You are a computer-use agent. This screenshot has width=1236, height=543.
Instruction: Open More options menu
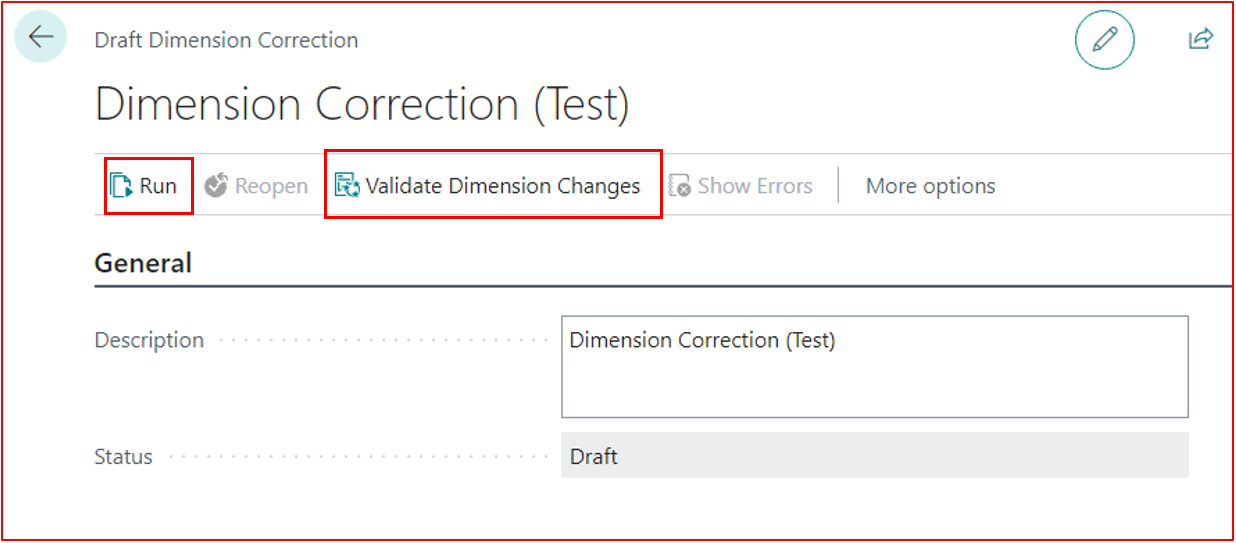click(930, 186)
